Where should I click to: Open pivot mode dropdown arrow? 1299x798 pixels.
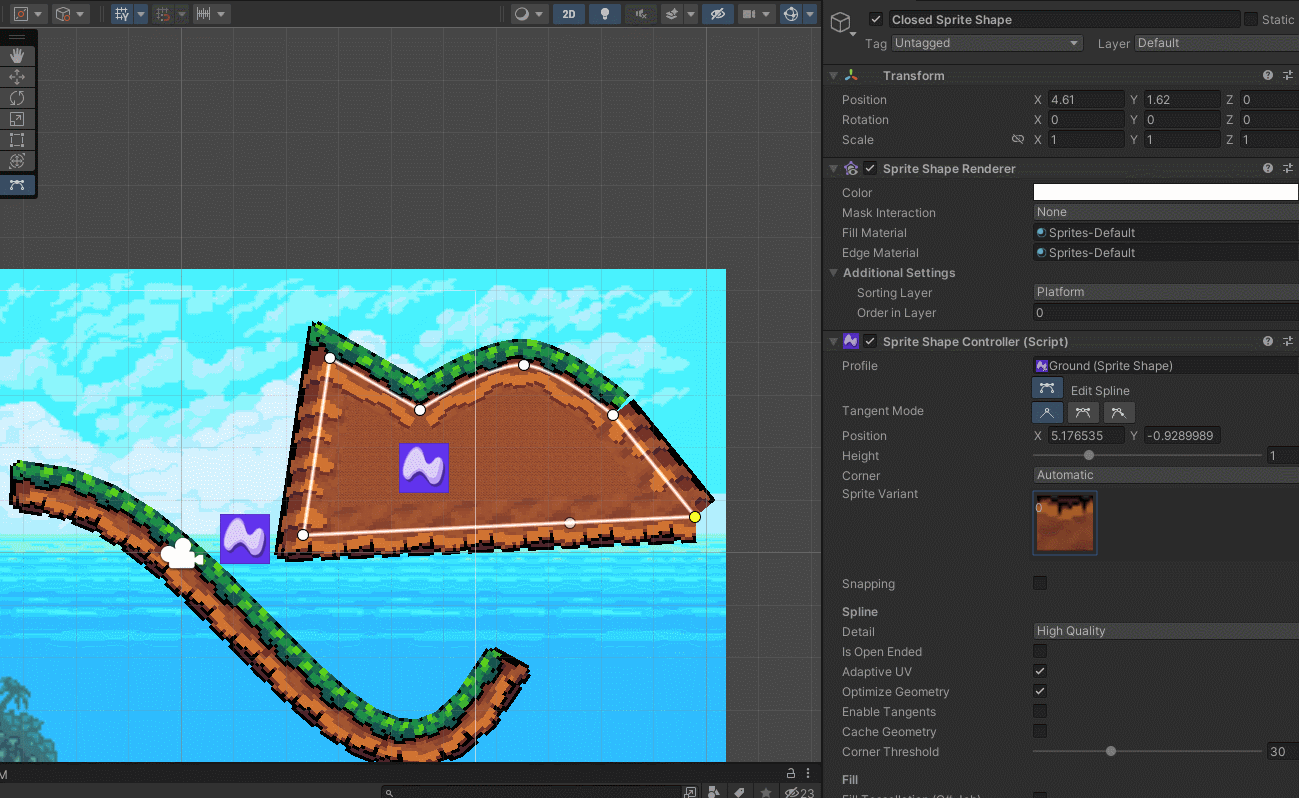[x=39, y=14]
